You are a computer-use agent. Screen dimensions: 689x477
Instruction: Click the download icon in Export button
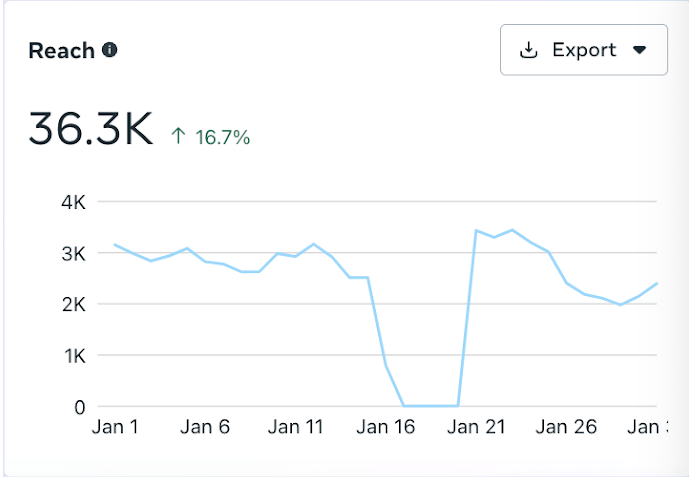tap(529, 50)
